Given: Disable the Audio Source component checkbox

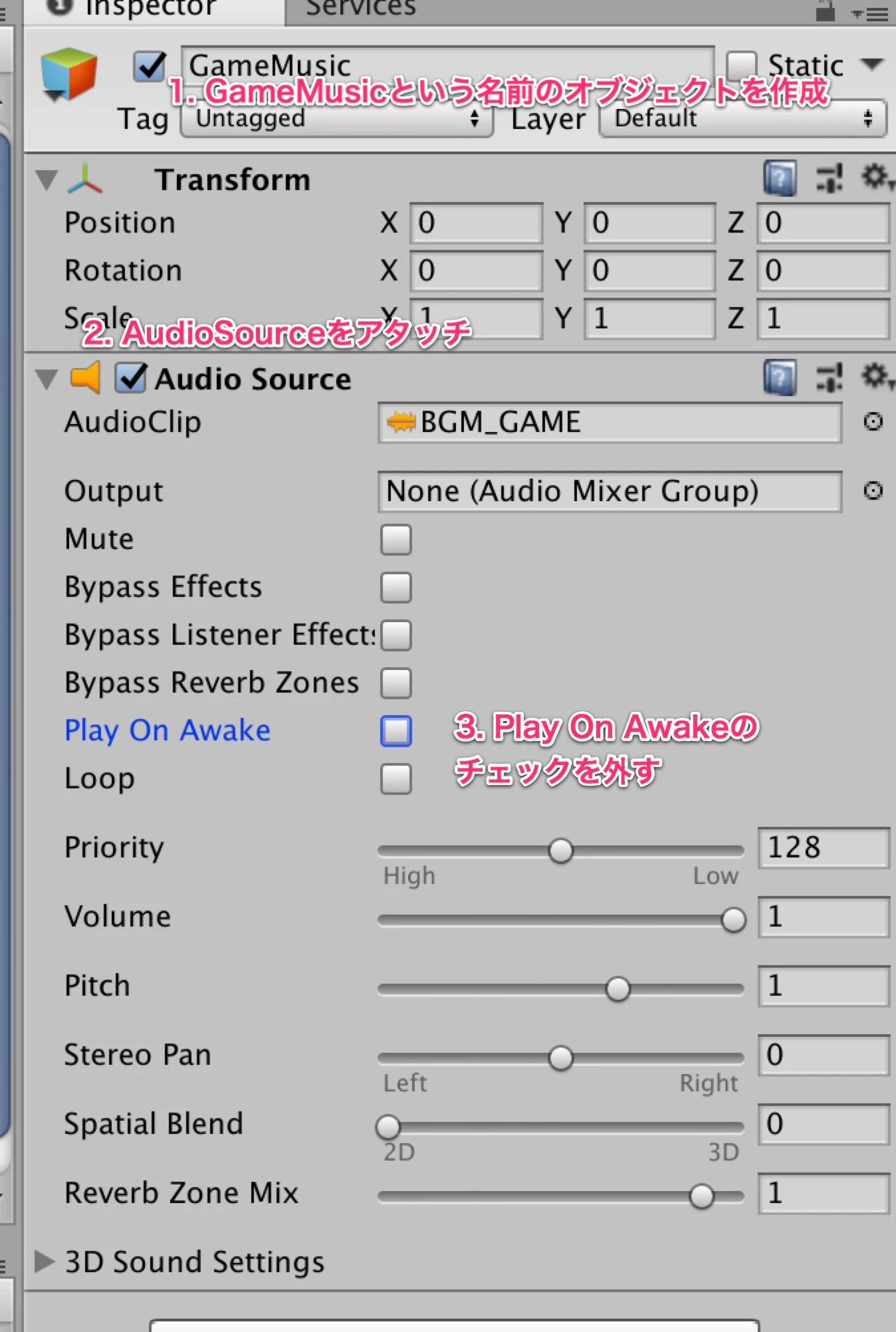Looking at the screenshot, I should (x=131, y=378).
